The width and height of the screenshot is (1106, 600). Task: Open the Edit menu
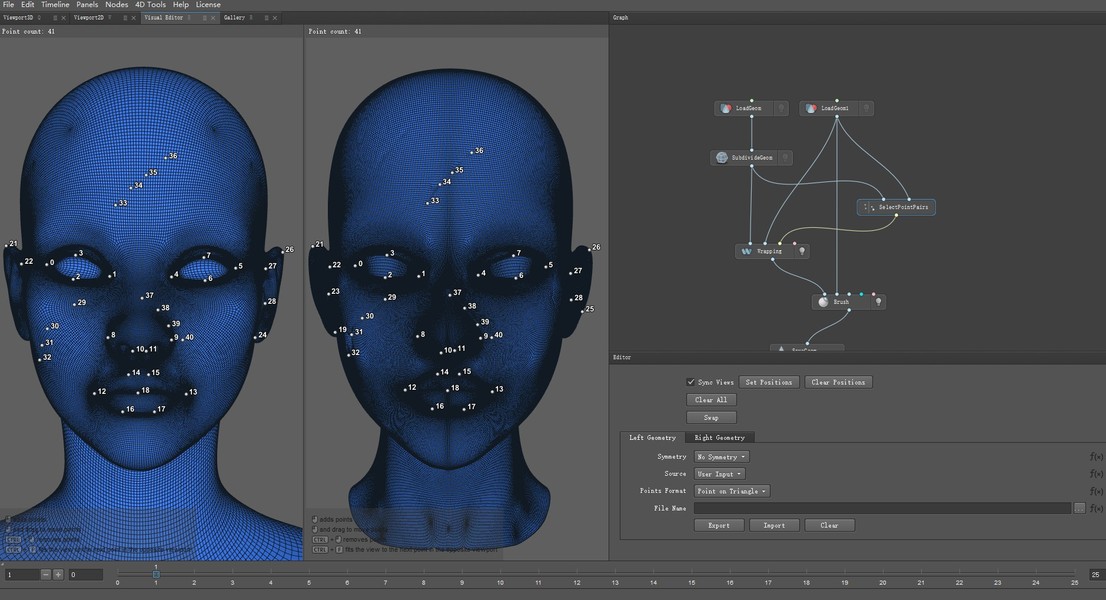(28, 4)
